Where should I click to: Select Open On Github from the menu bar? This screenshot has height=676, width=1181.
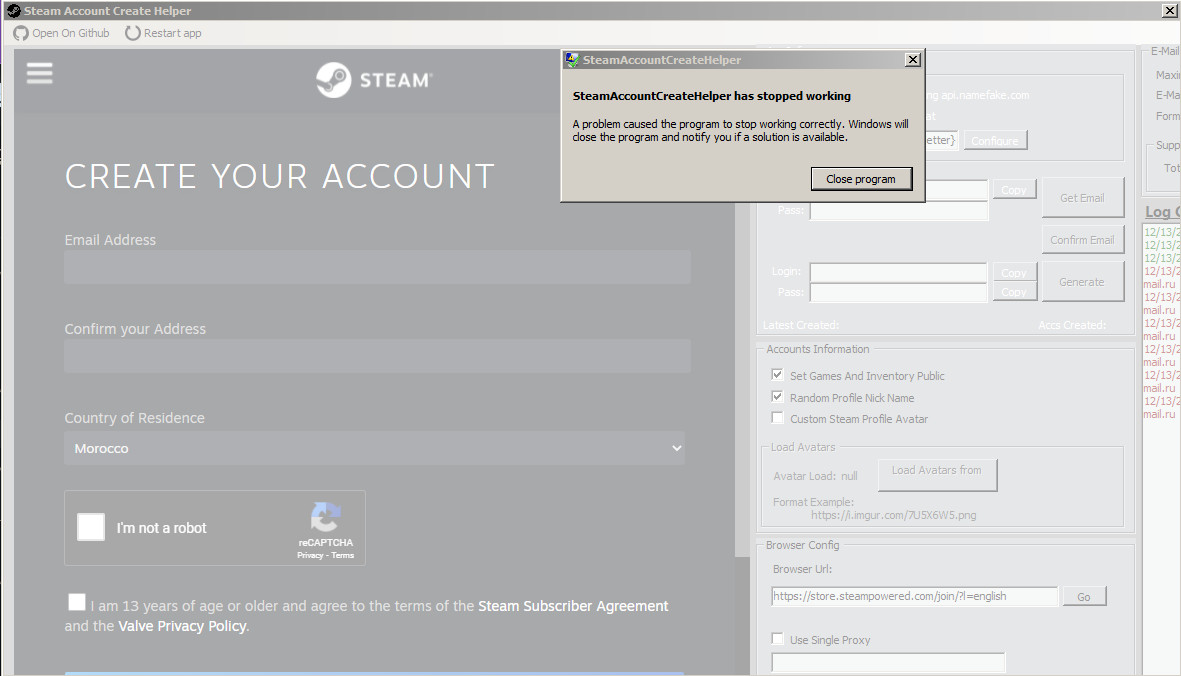pyautogui.click(x=68, y=33)
